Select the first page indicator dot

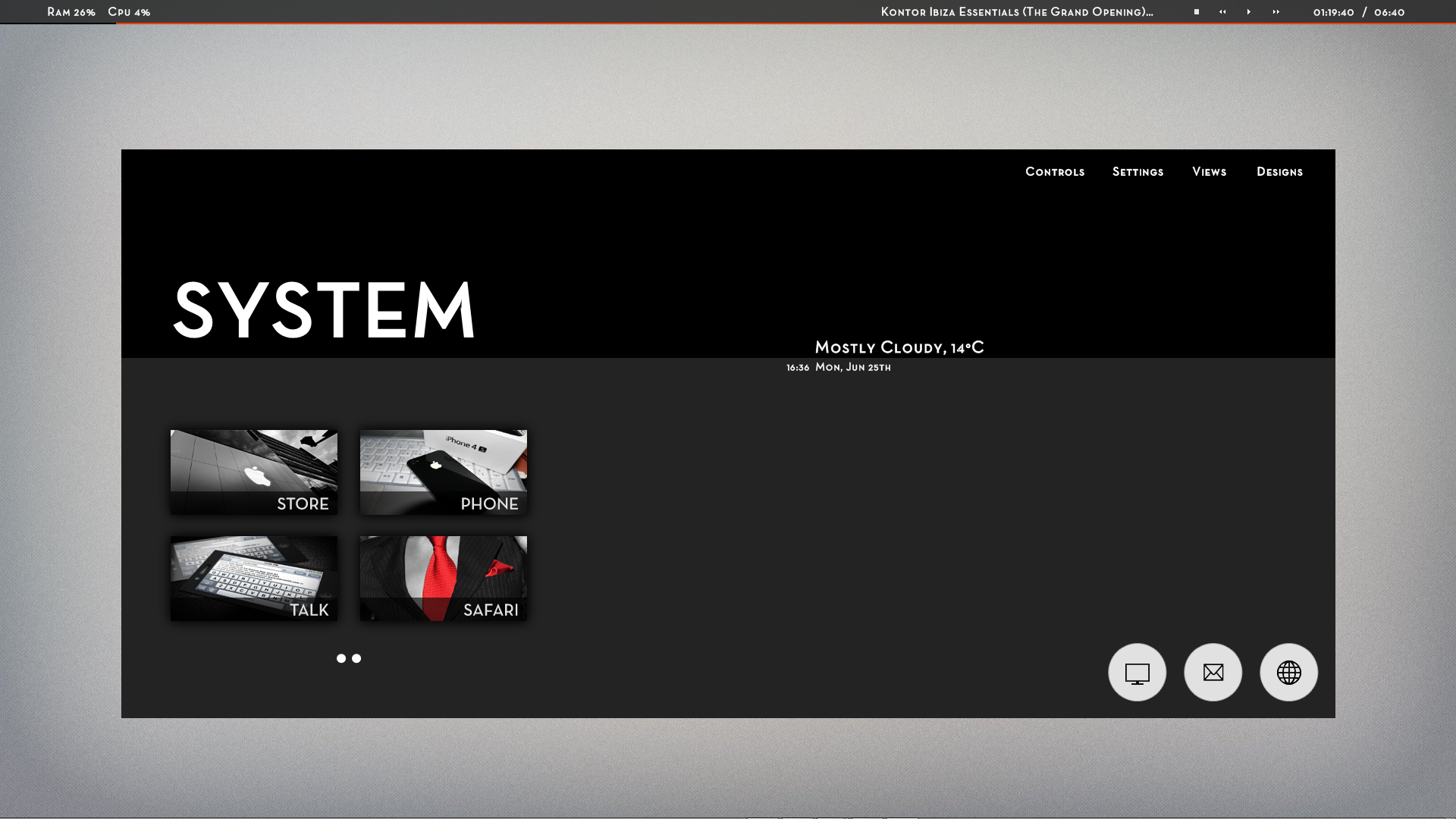click(x=341, y=658)
